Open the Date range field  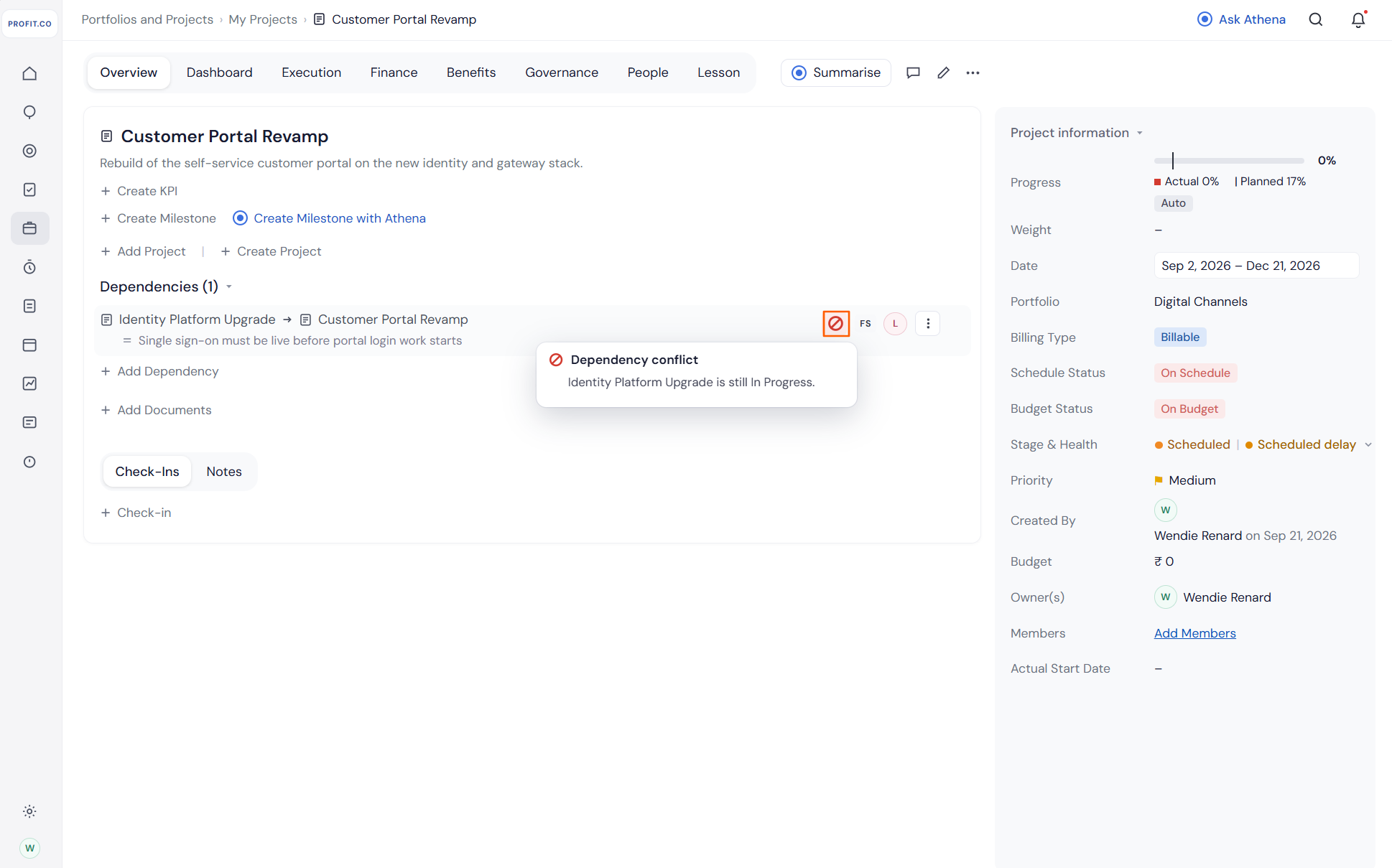[x=1256, y=266]
